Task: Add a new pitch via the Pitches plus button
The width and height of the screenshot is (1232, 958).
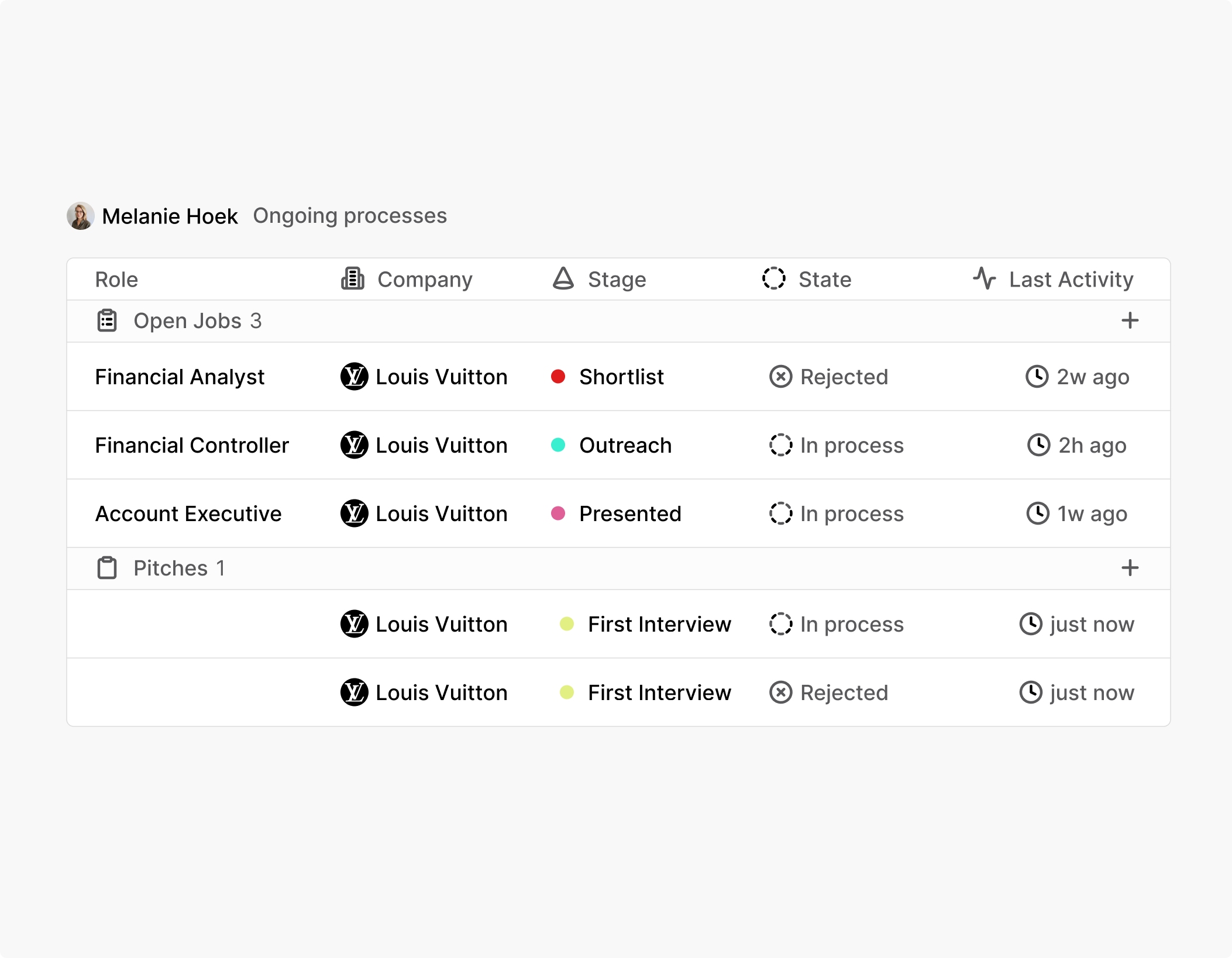Action: 1129,568
